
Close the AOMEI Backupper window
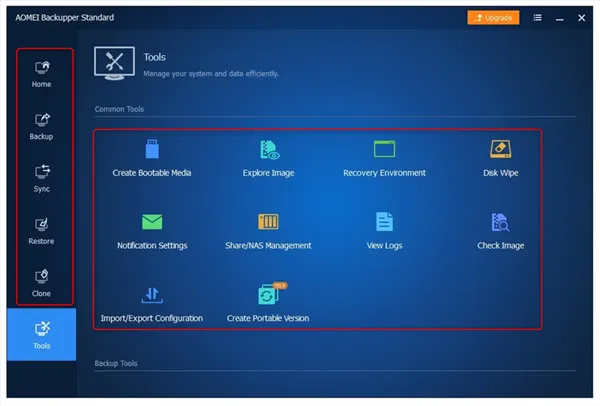581,18
